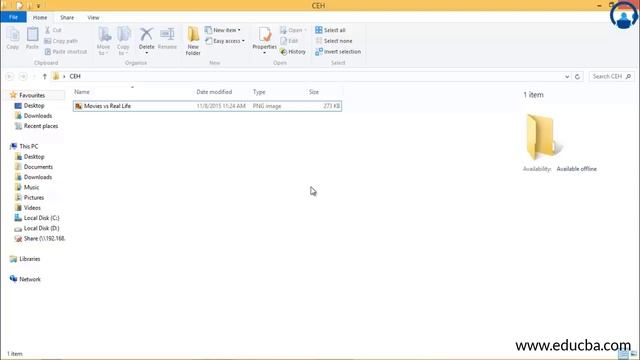
Task: Open the File menu tab
Action: coord(13,17)
